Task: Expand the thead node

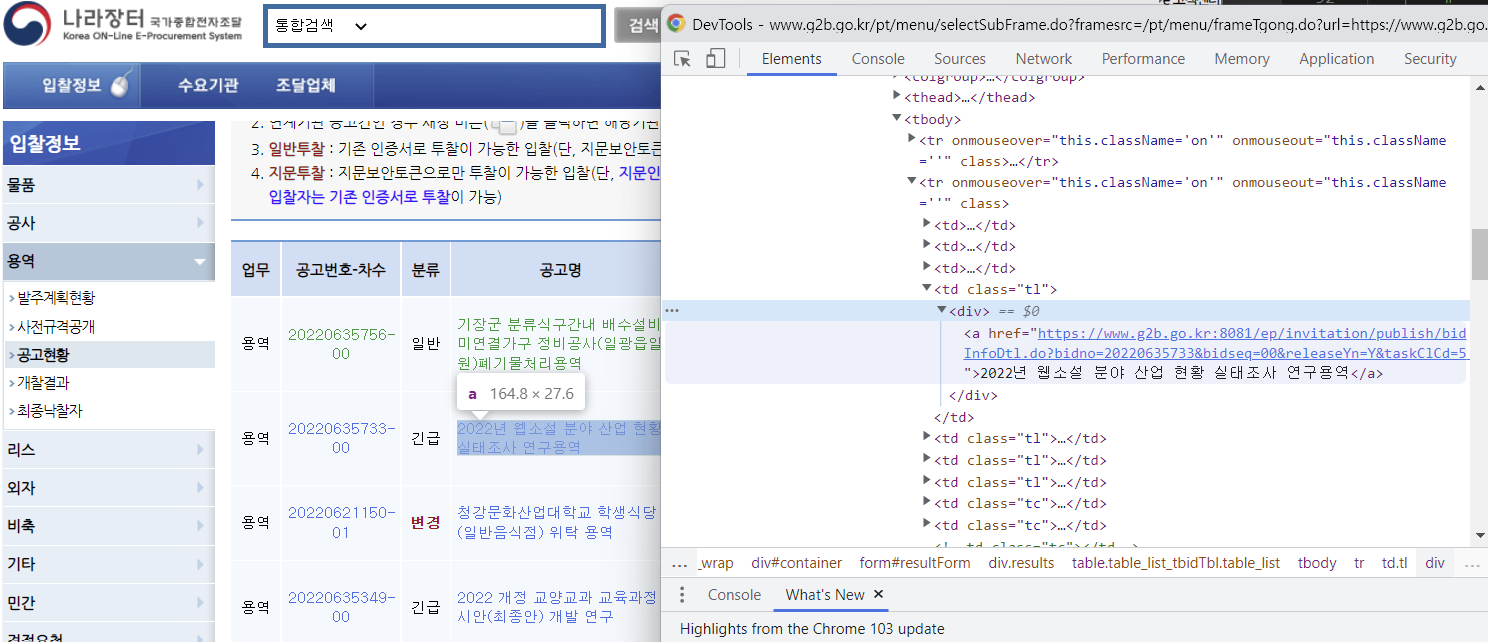Action: [897, 97]
